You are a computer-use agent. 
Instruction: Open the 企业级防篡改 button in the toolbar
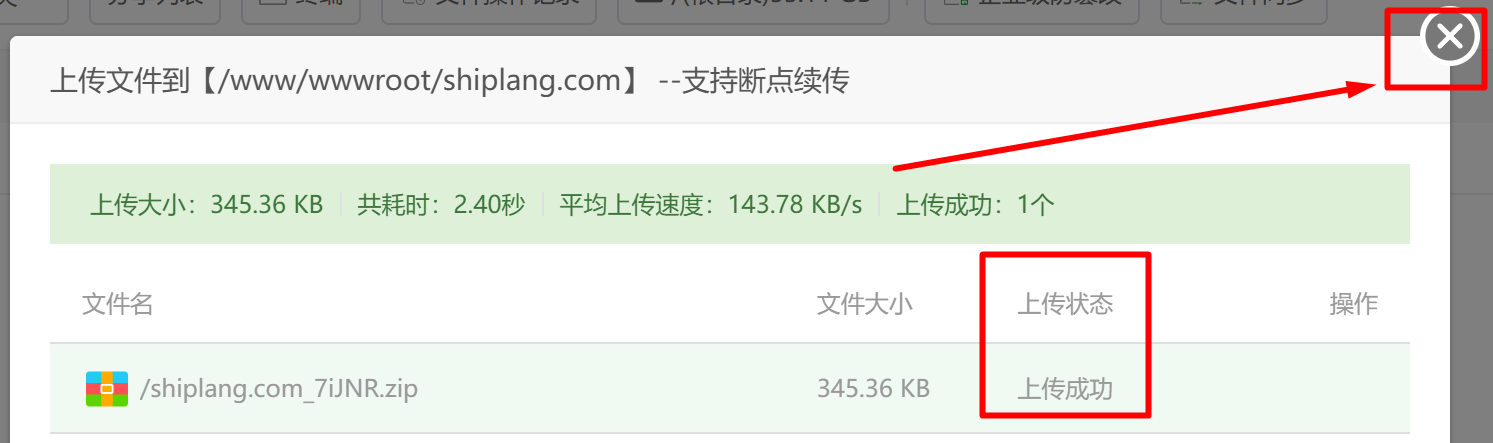1031,12
